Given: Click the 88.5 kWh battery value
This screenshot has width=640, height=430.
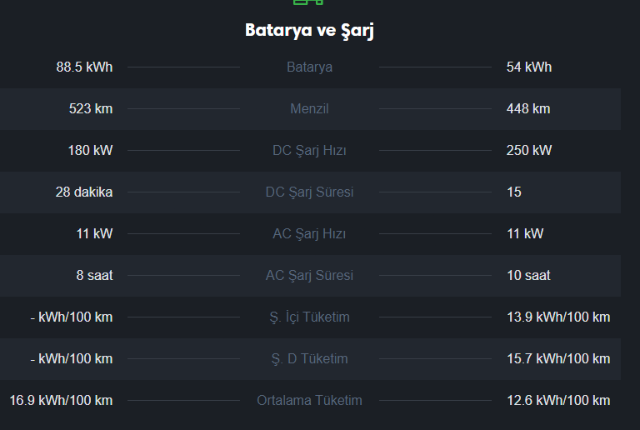Looking at the screenshot, I should 84,67.
